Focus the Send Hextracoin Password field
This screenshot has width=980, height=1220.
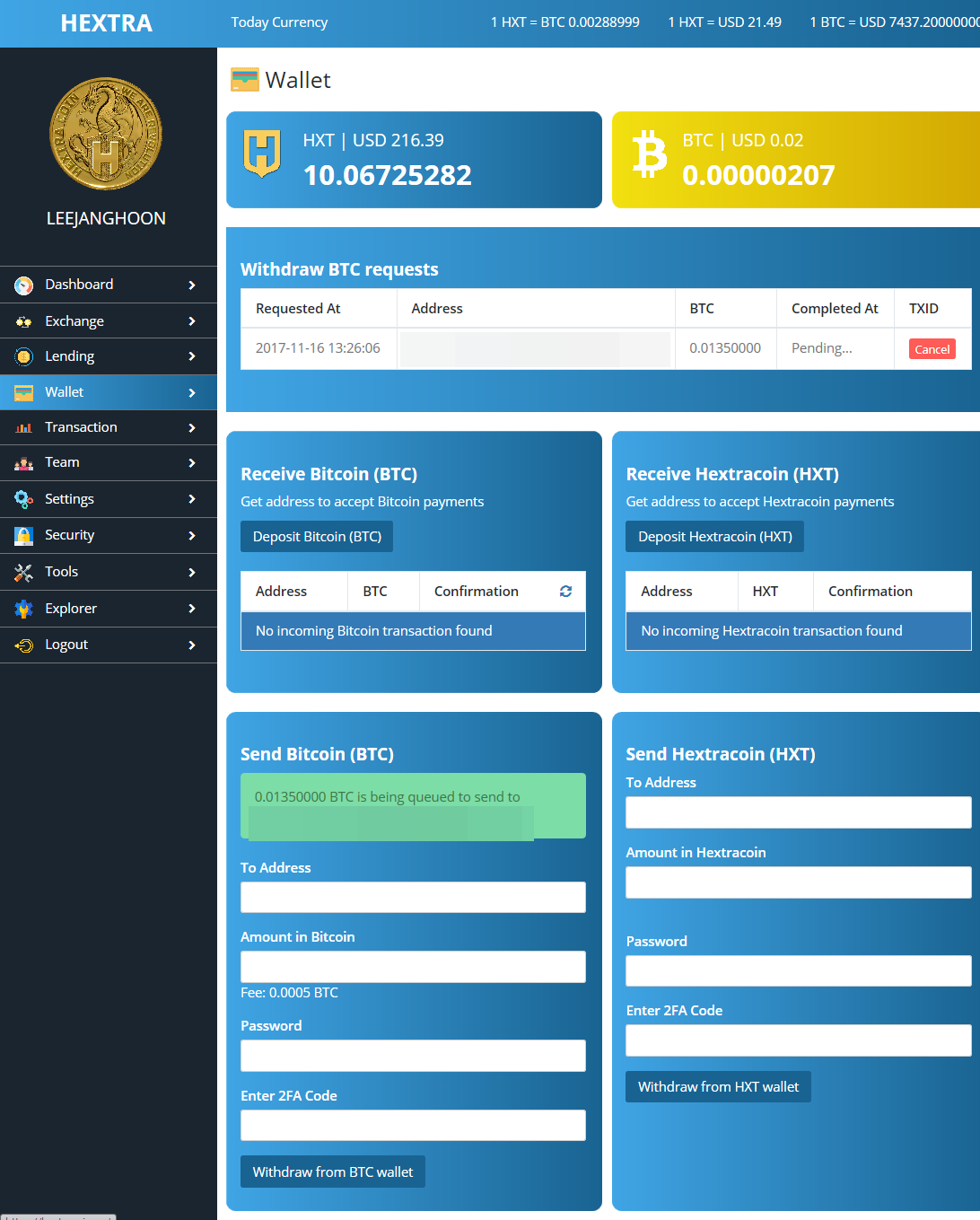click(799, 971)
